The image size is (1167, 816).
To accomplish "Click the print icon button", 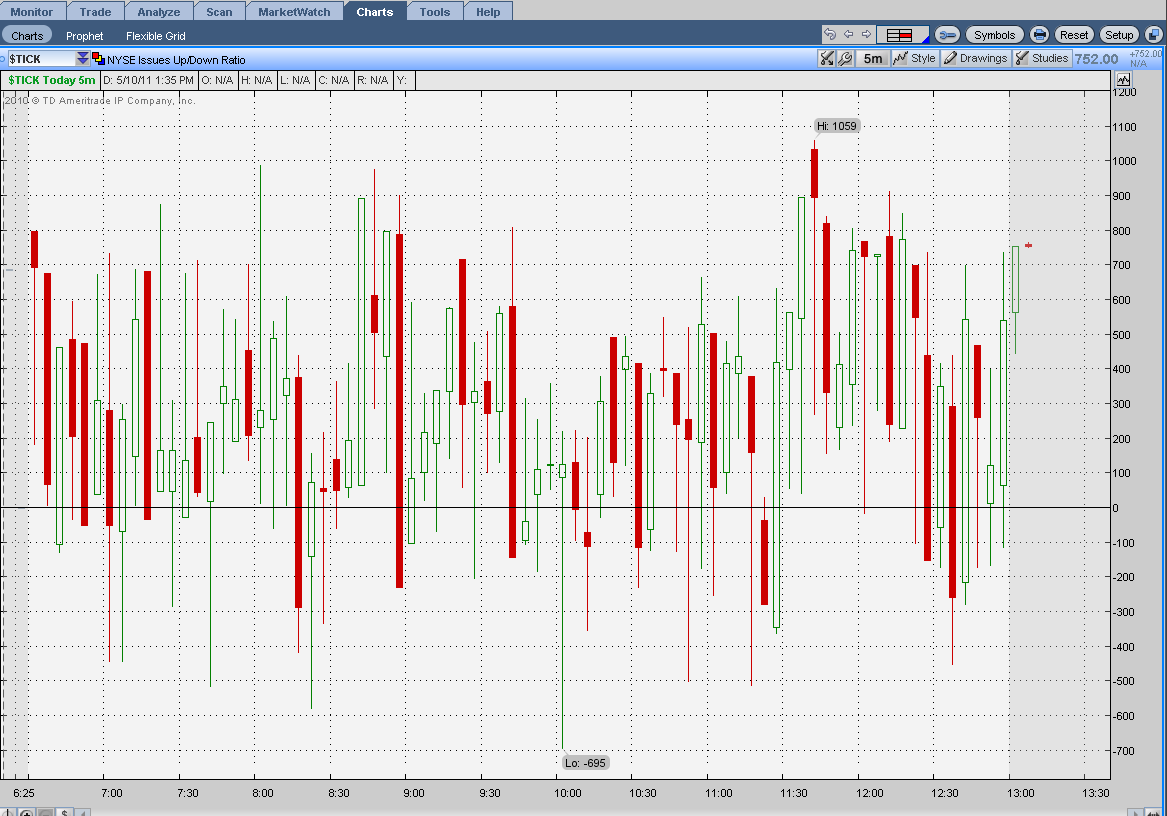I will coord(1040,35).
